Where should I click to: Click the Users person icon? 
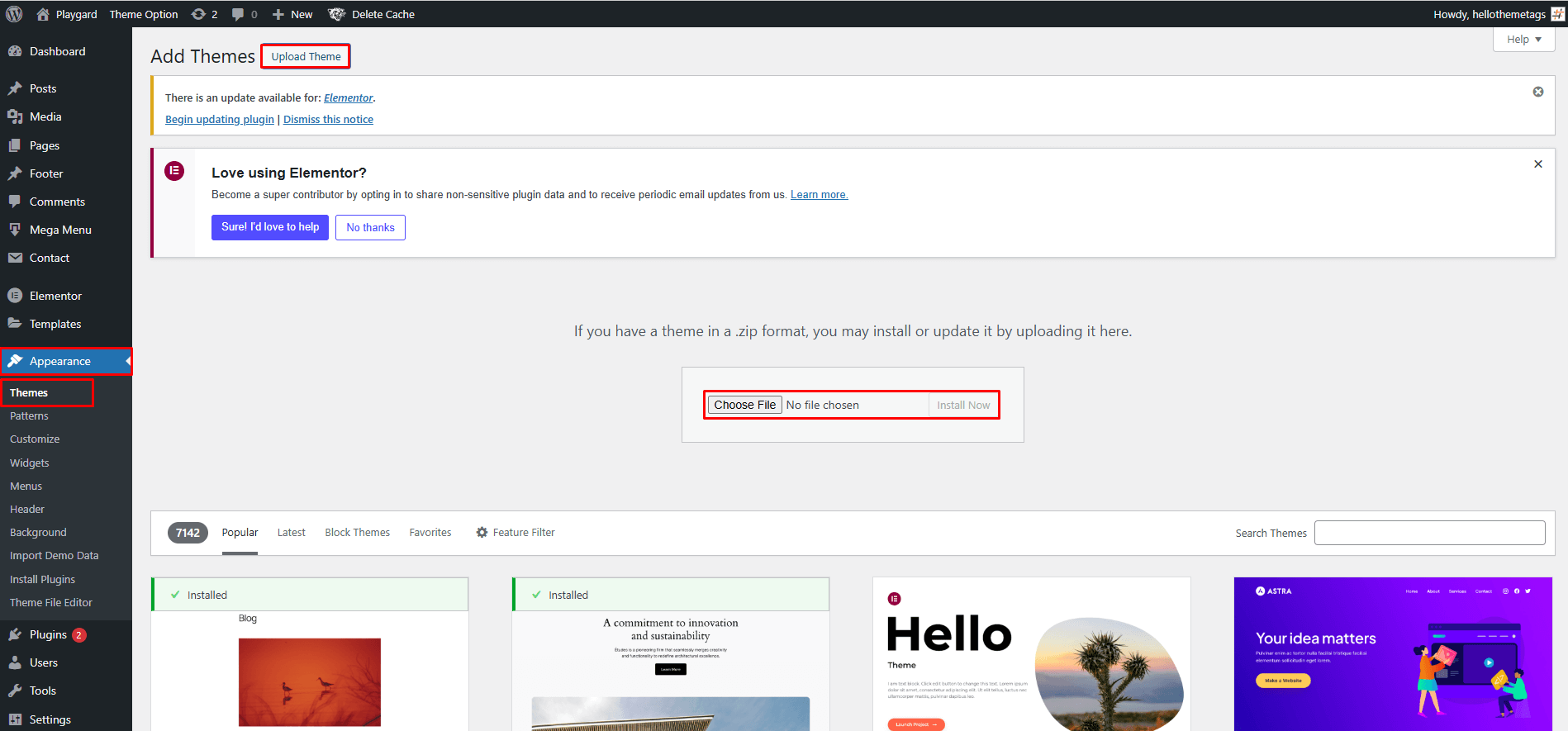pos(15,662)
